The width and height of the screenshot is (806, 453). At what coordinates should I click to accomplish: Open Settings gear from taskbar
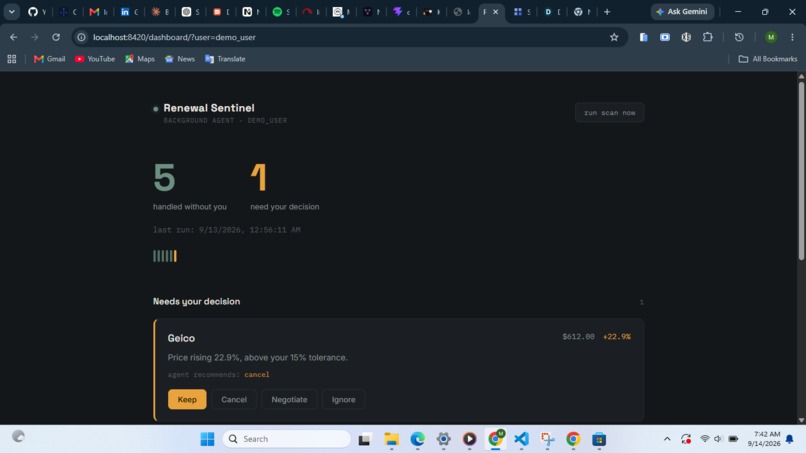click(444, 439)
